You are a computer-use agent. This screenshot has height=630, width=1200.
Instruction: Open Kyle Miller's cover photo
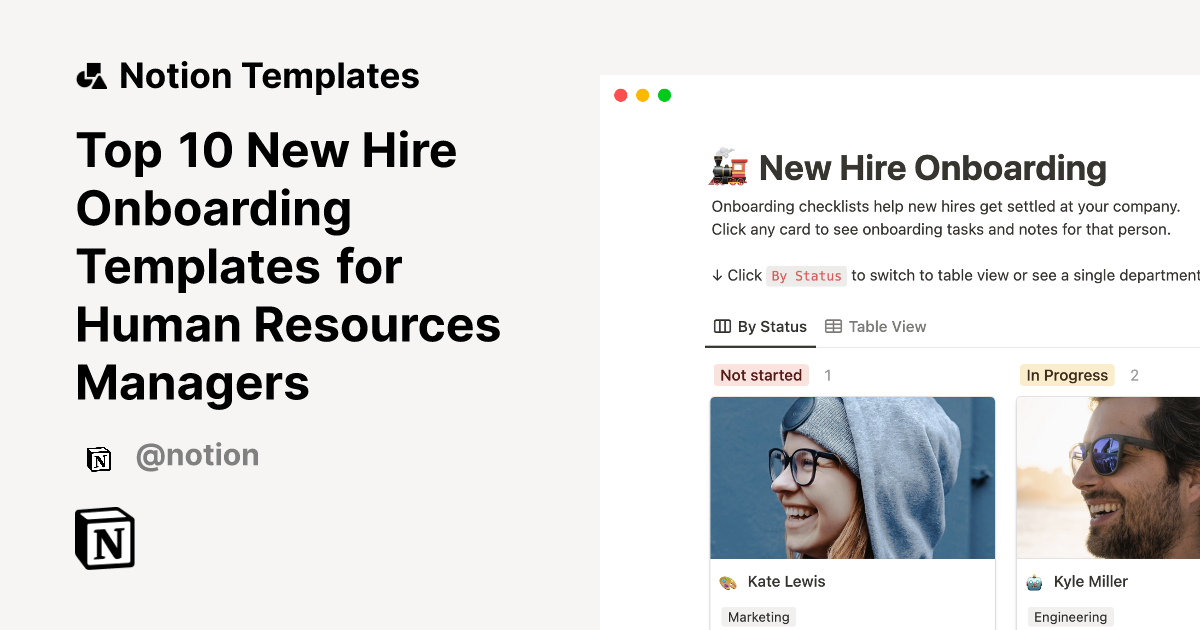point(1107,477)
